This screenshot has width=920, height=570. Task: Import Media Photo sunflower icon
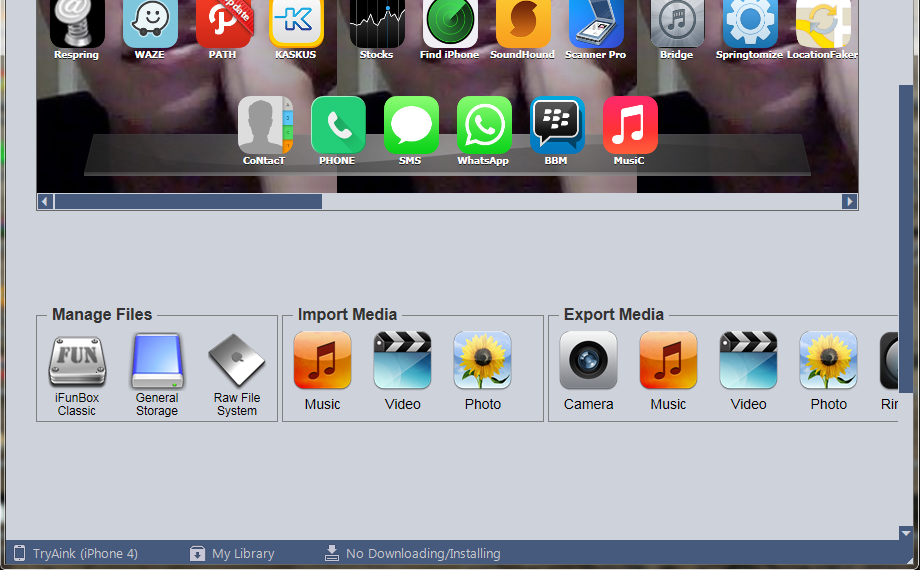pyautogui.click(x=482, y=360)
